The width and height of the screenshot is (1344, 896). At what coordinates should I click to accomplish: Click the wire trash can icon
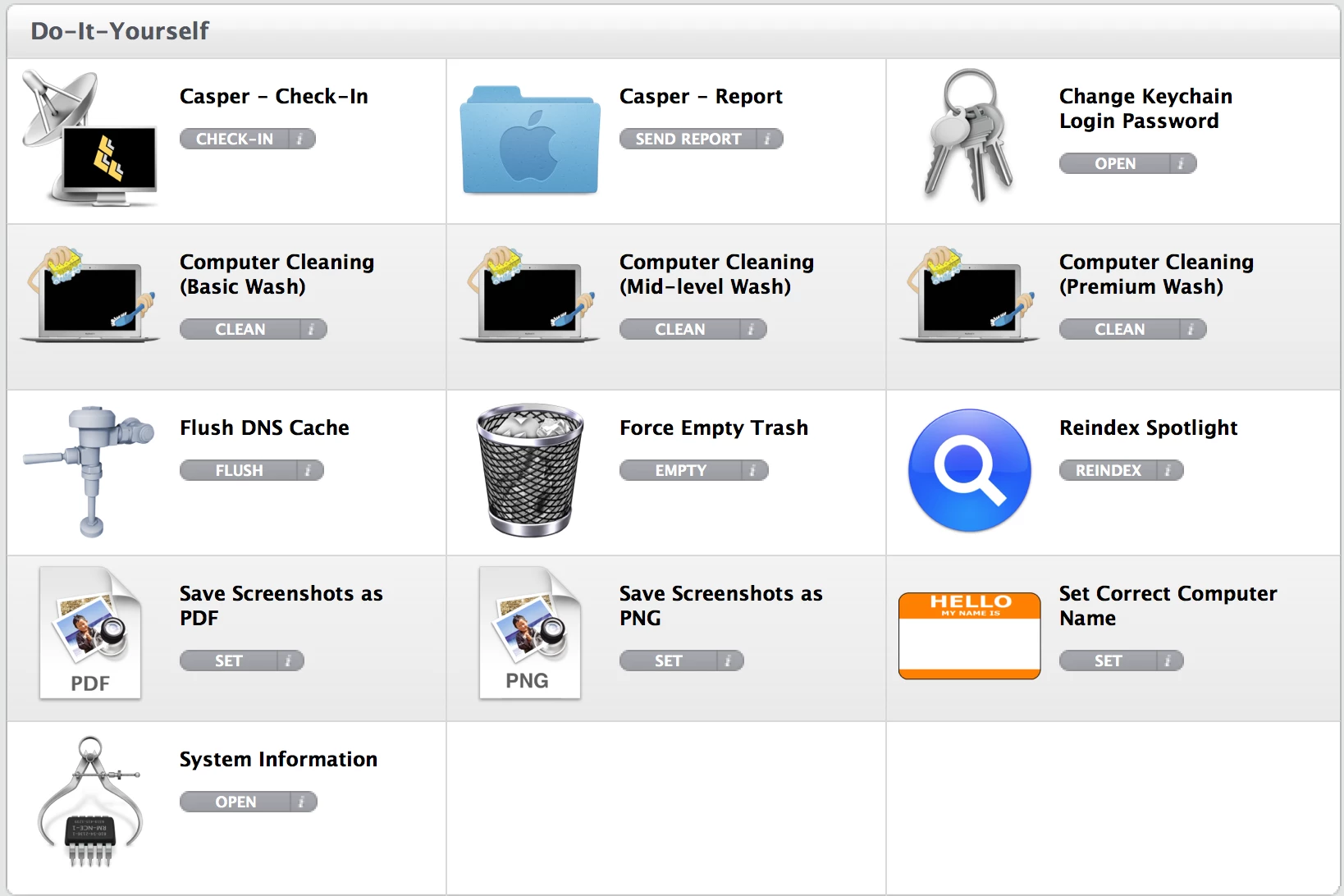530,470
